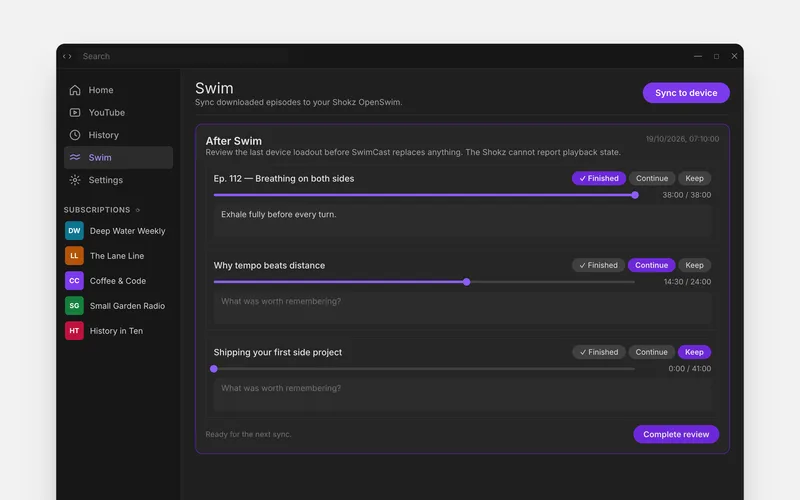Click the SUBSCRIPTIONS section label
Image resolution: width=800 pixels, height=500 pixels.
coord(97,210)
